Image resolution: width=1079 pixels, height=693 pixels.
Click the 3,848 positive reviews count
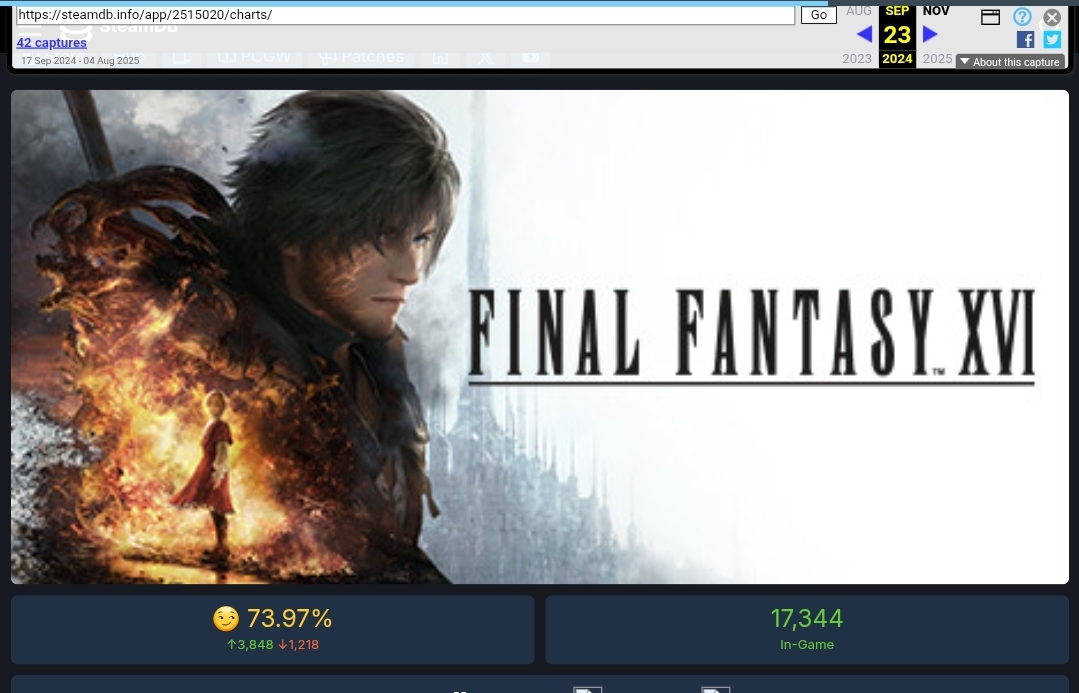(250, 645)
